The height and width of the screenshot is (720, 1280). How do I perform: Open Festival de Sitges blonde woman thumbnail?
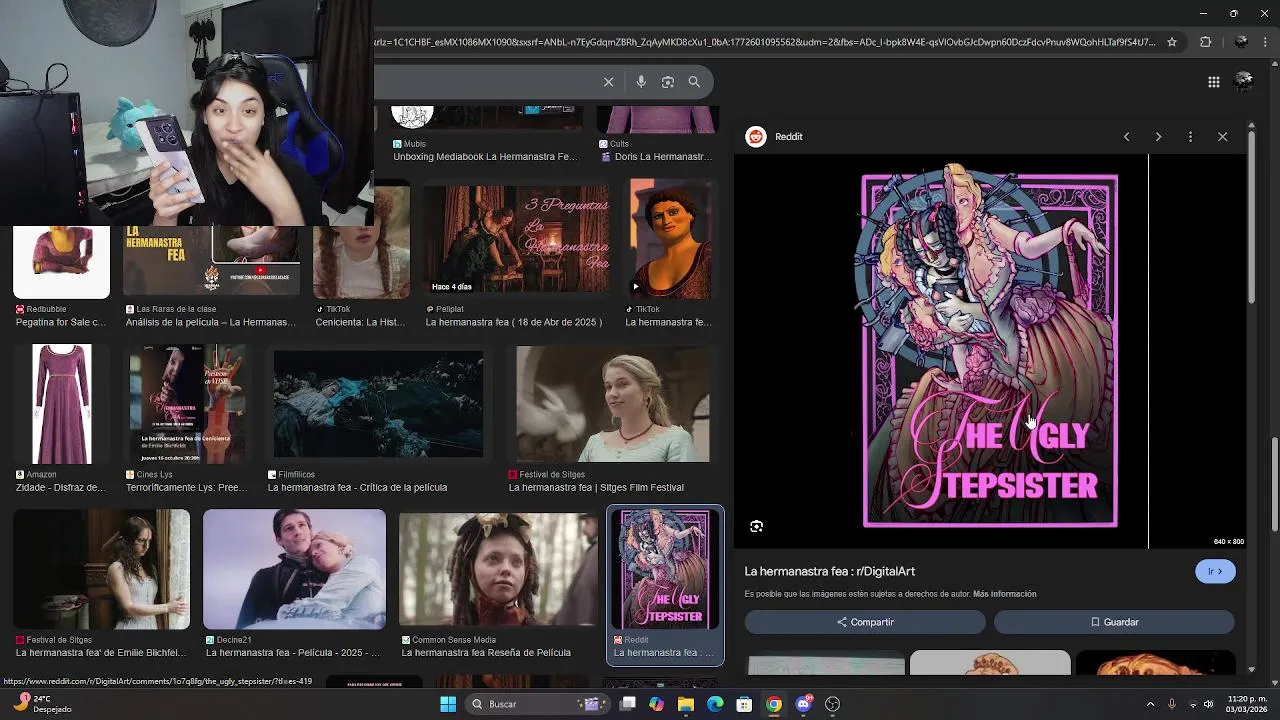[x=613, y=404]
